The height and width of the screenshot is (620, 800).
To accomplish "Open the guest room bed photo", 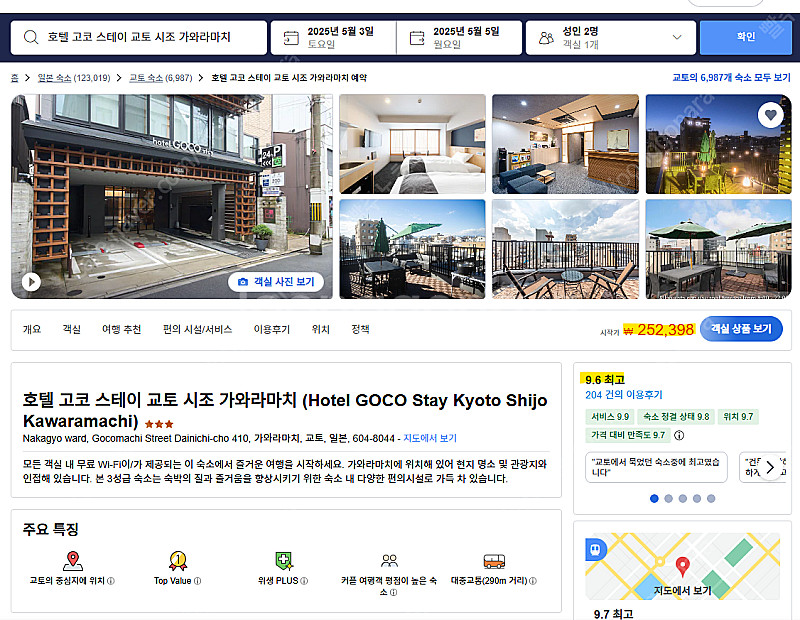I will point(412,144).
